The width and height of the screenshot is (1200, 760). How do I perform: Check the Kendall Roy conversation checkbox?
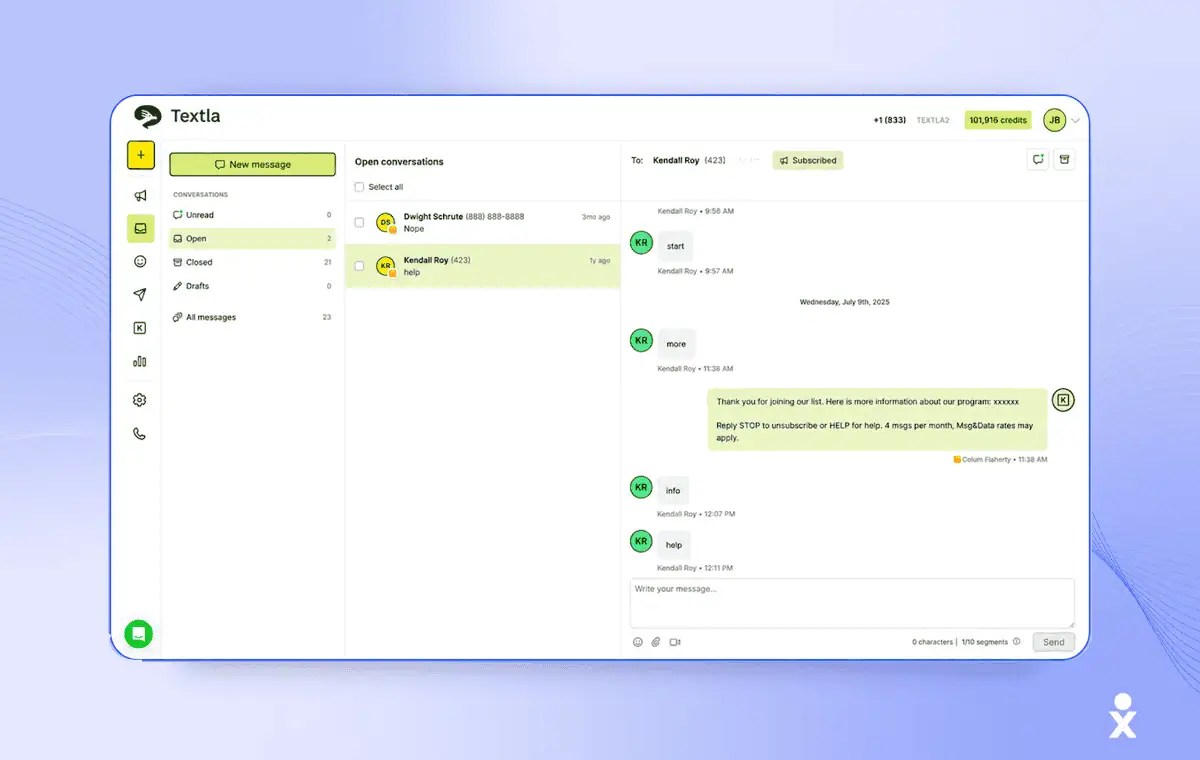click(x=360, y=266)
